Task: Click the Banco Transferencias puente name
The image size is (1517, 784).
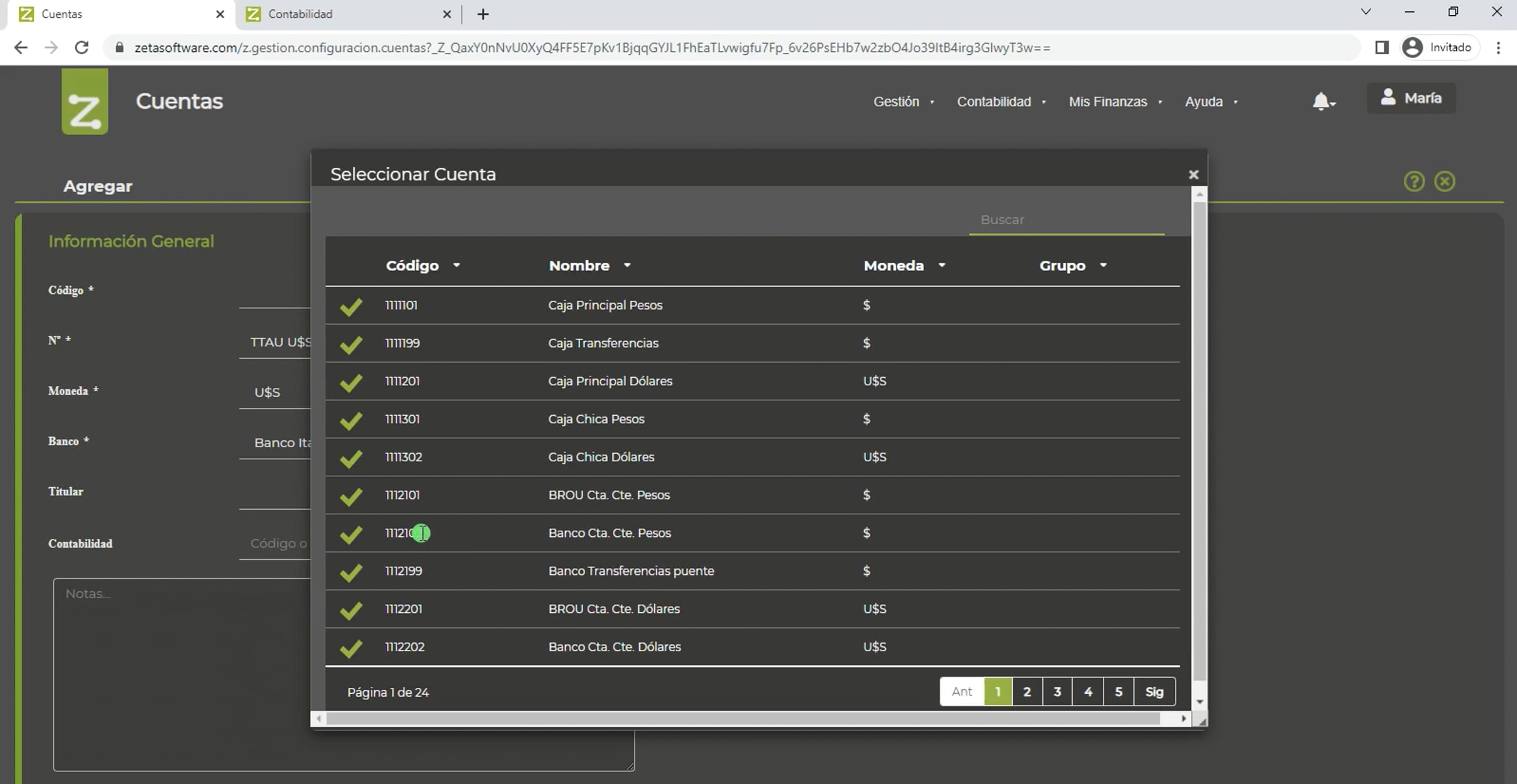Action: click(631, 571)
